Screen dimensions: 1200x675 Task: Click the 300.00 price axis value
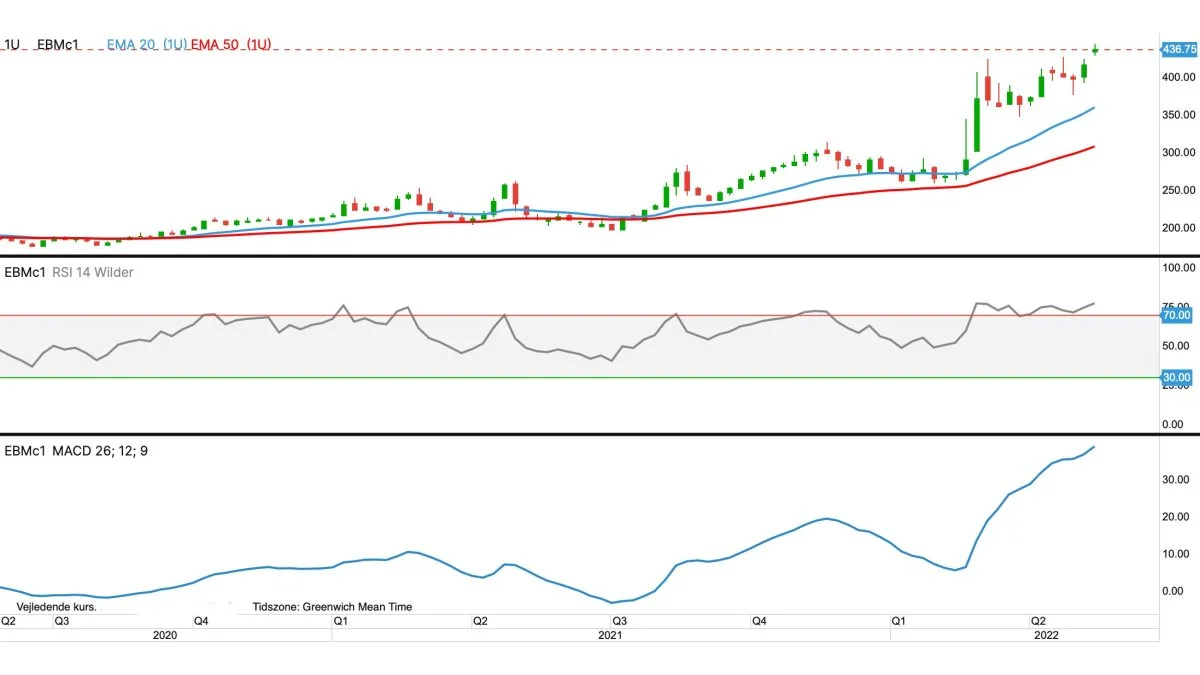[1178, 153]
